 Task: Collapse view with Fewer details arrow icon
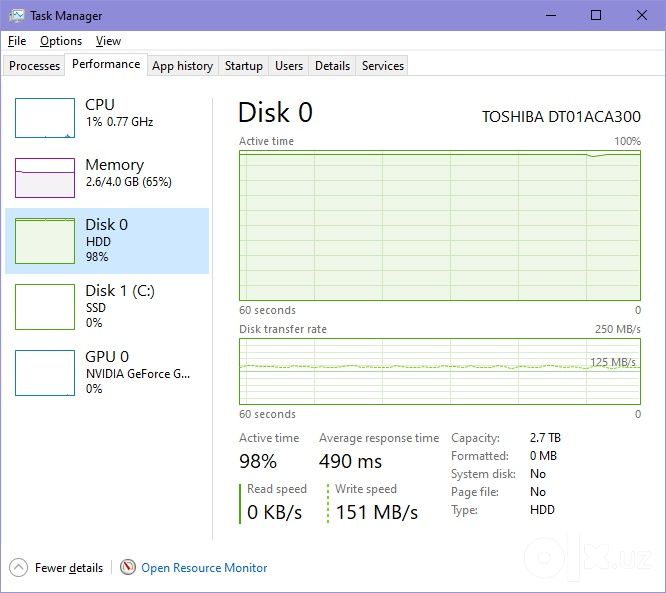pyautogui.click(x=18, y=568)
